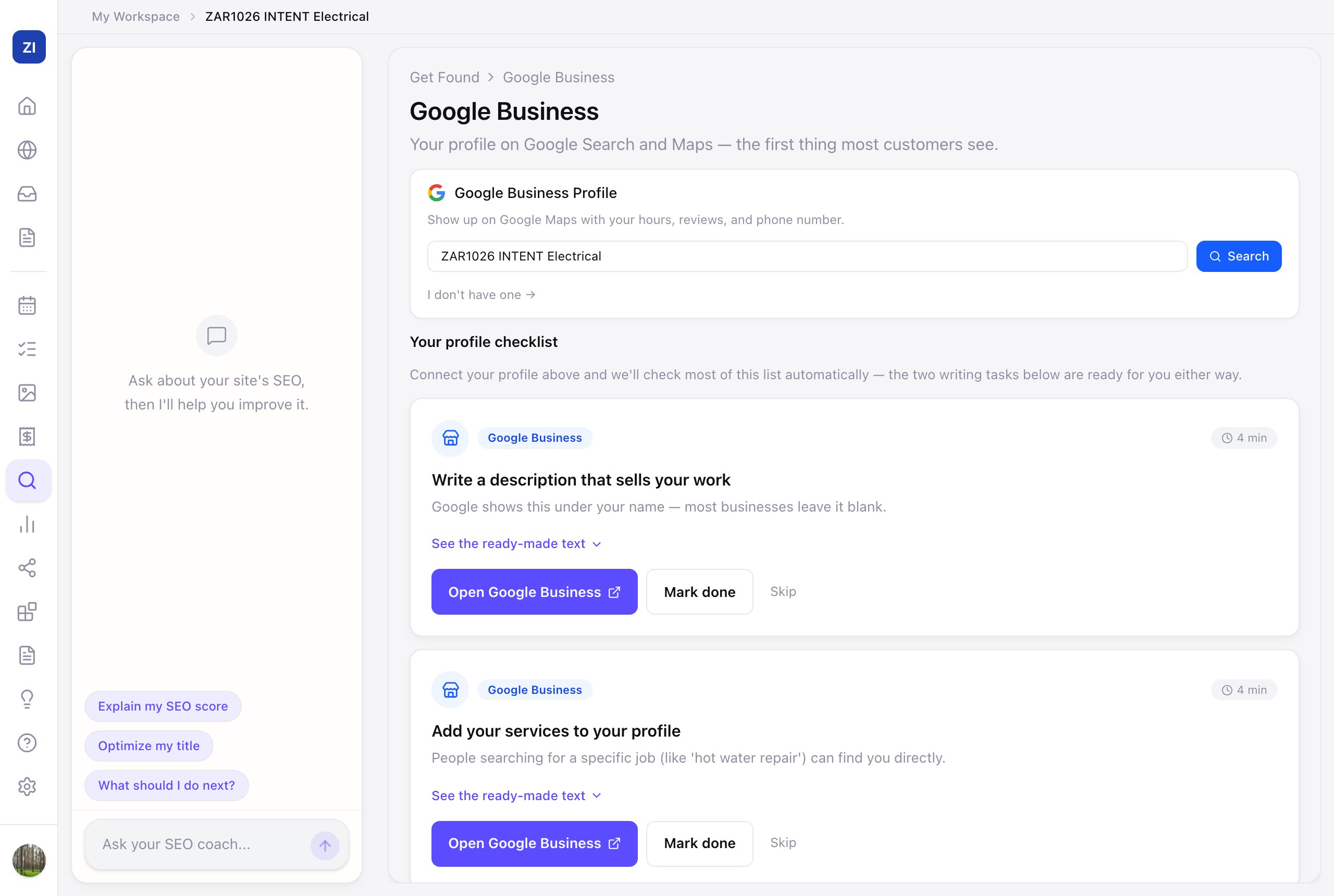This screenshot has height=896, width=1334.
Task: Open the lightbulb ideas icon
Action: click(27, 700)
